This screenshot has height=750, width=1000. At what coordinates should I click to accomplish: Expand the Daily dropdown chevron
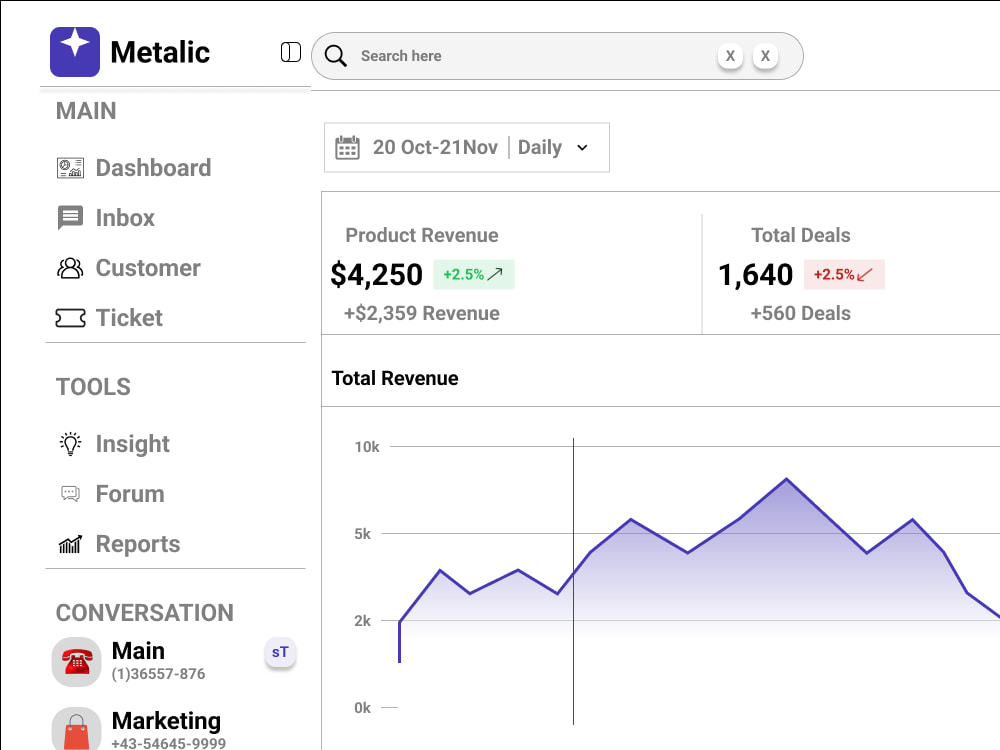(582, 147)
